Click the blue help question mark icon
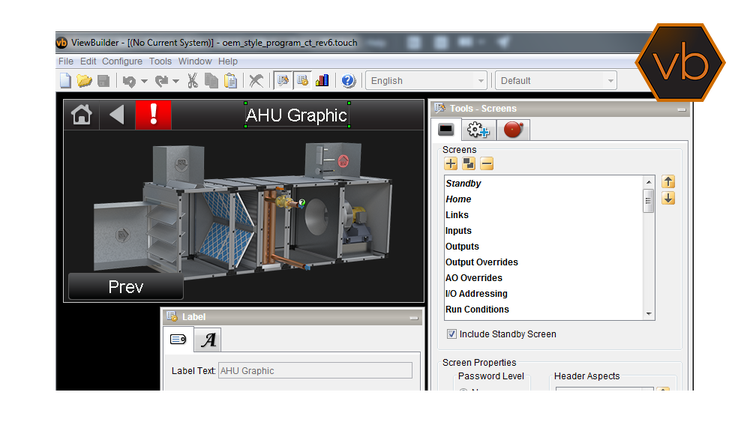 [348, 81]
